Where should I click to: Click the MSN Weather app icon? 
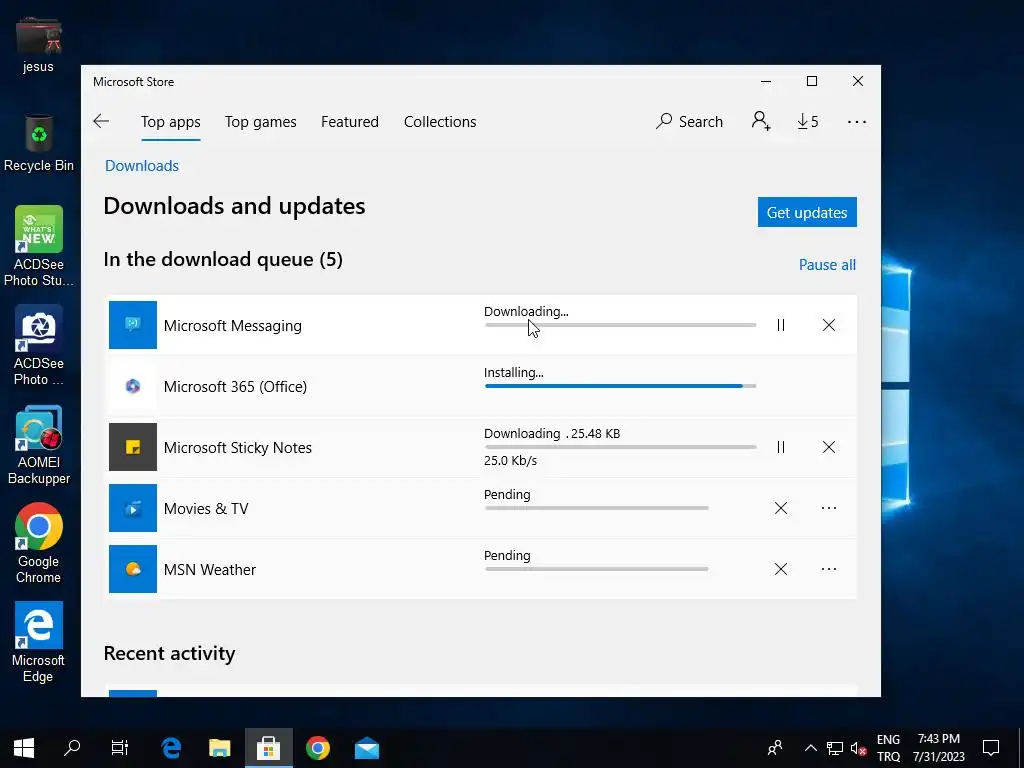[133, 569]
